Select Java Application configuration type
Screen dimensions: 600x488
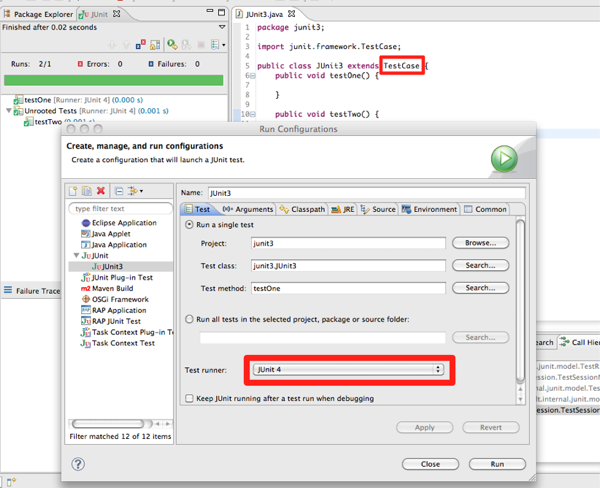point(114,245)
